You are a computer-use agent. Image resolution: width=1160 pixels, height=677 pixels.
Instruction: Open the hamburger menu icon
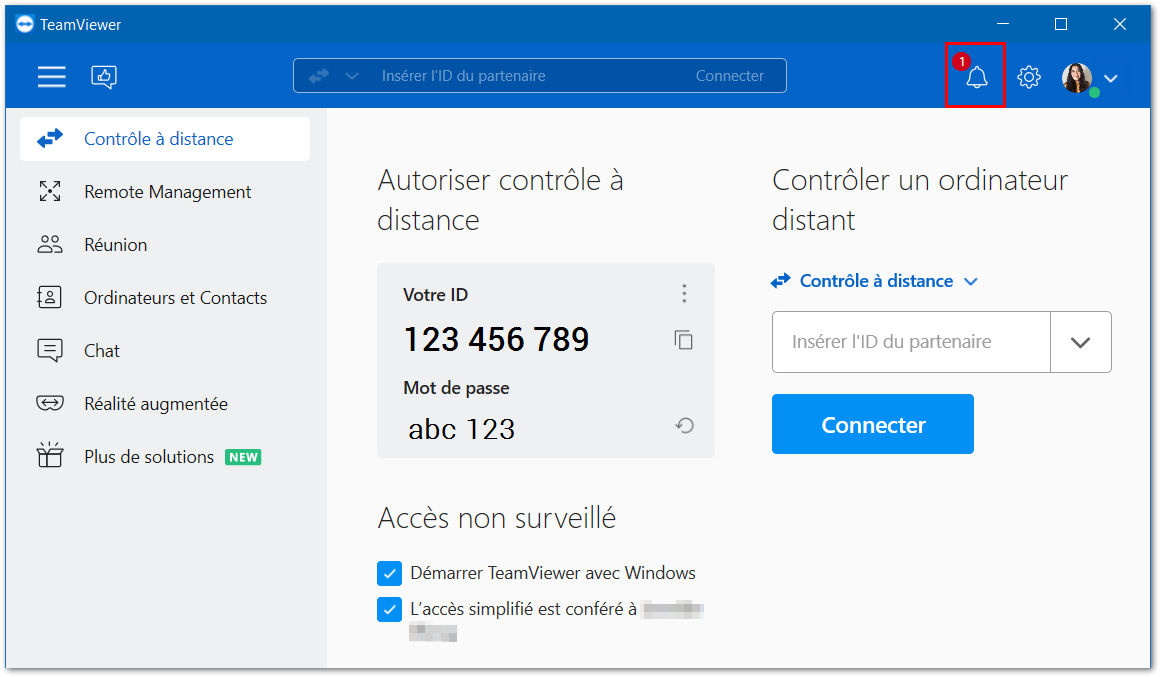pyautogui.click(x=52, y=76)
